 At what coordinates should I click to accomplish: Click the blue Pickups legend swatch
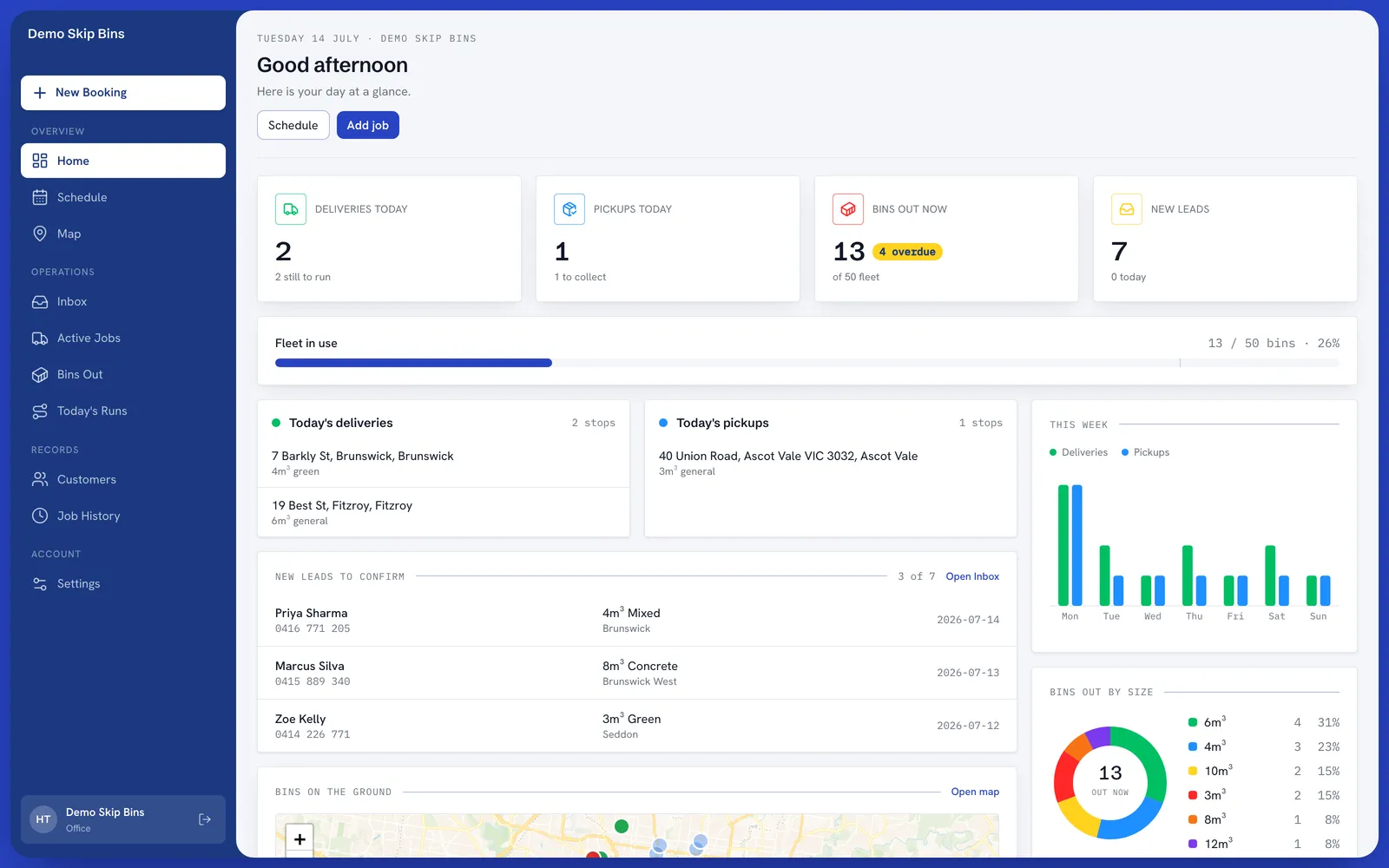1125,452
